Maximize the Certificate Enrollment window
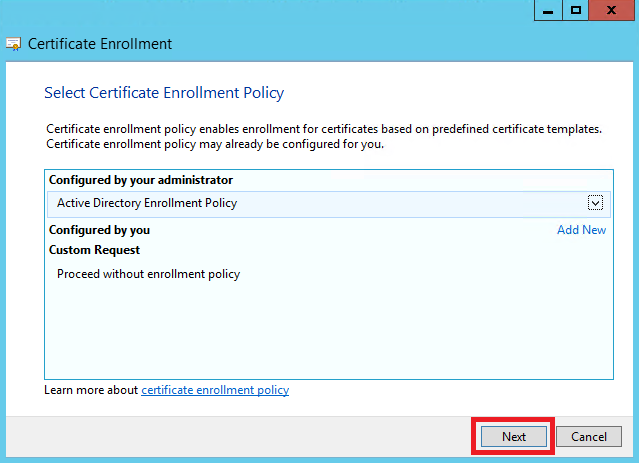Image resolution: width=639 pixels, height=463 pixels. [x=575, y=10]
